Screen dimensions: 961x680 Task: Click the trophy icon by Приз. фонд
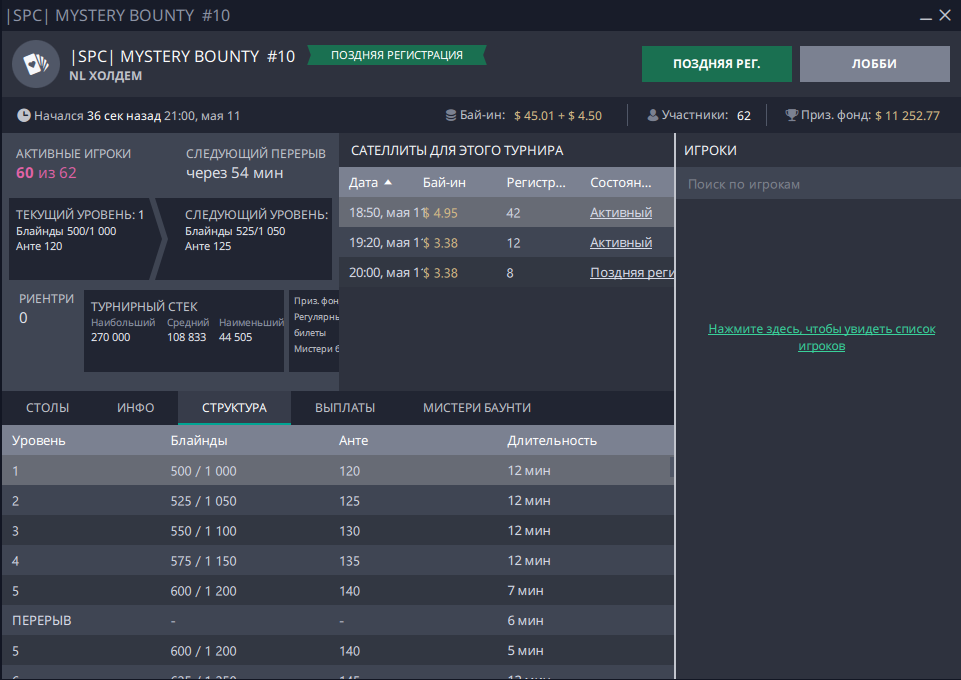point(791,116)
